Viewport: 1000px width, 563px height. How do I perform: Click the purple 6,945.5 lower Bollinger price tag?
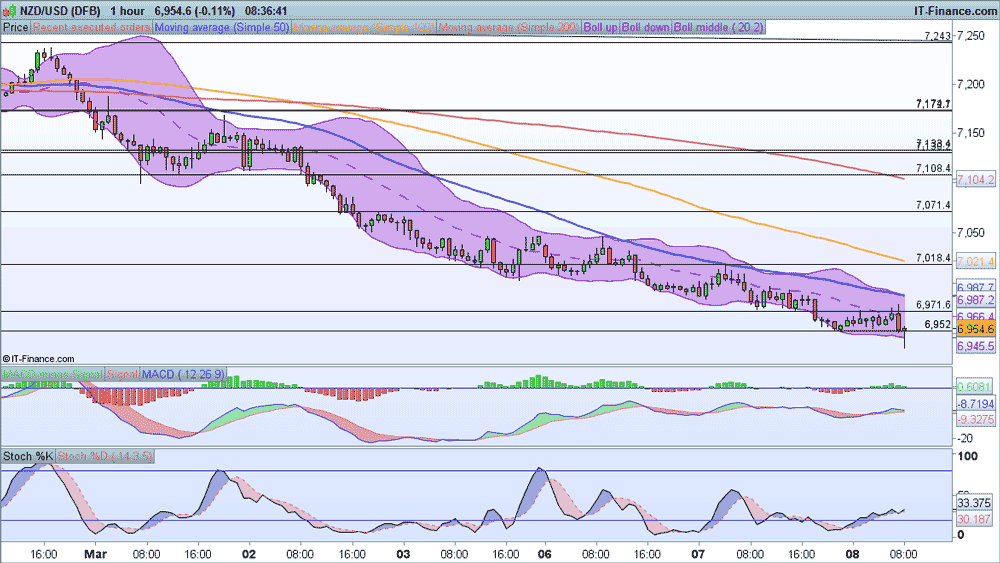[976, 346]
